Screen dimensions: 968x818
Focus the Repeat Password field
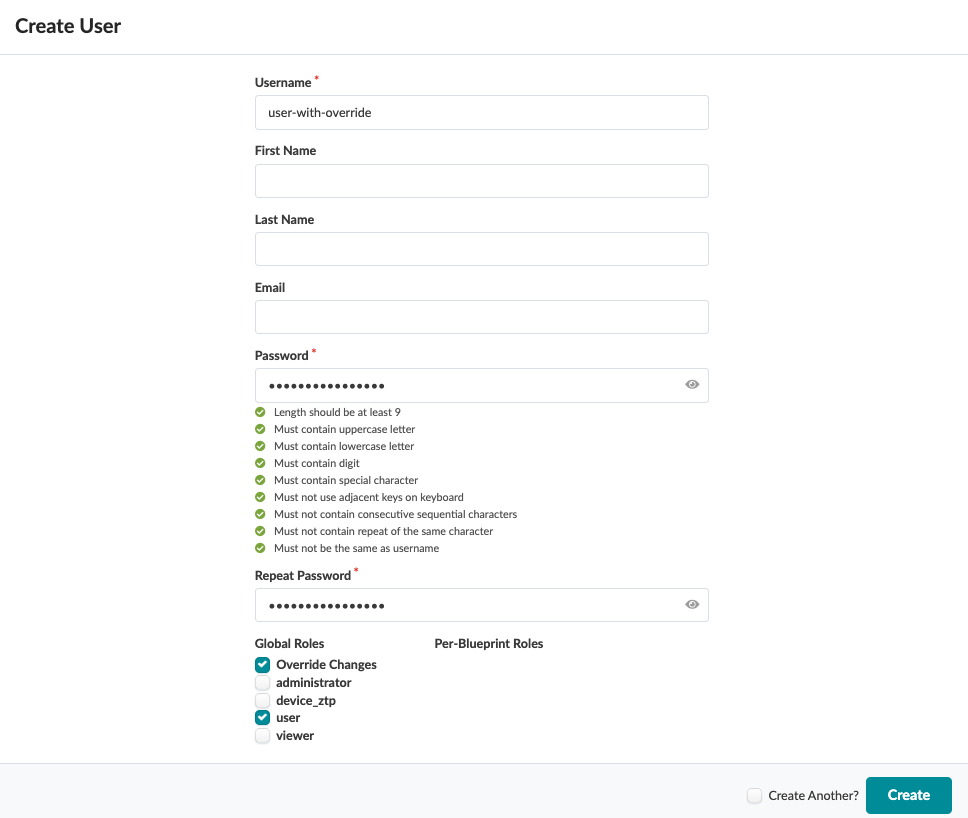point(465,605)
